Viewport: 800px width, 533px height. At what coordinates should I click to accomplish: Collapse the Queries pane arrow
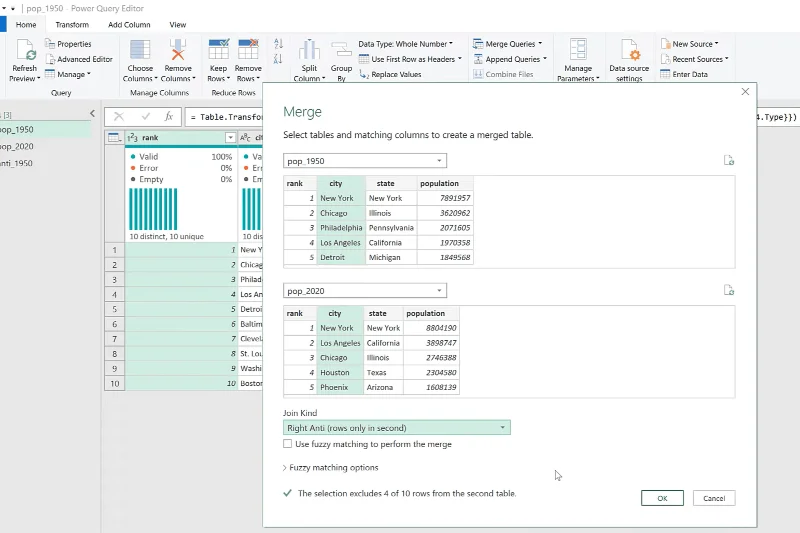point(92,113)
